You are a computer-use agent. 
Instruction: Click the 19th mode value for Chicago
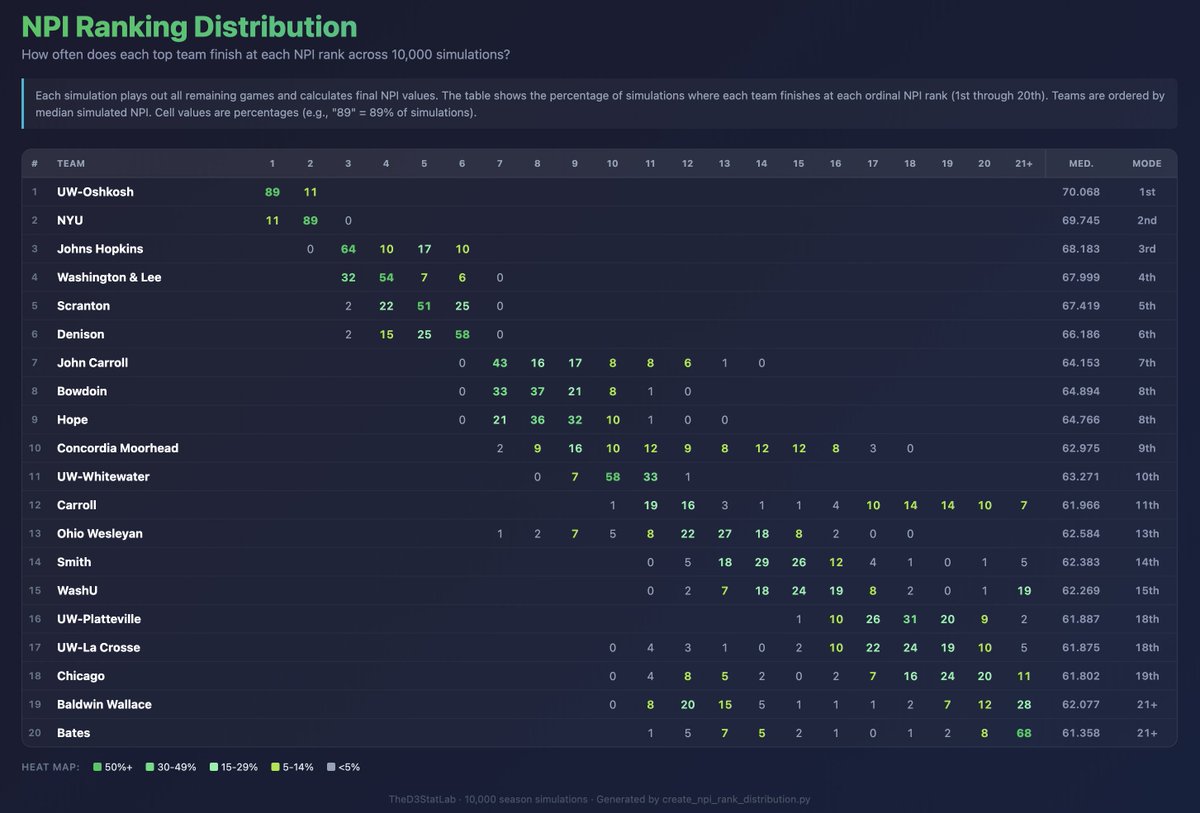point(1147,676)
